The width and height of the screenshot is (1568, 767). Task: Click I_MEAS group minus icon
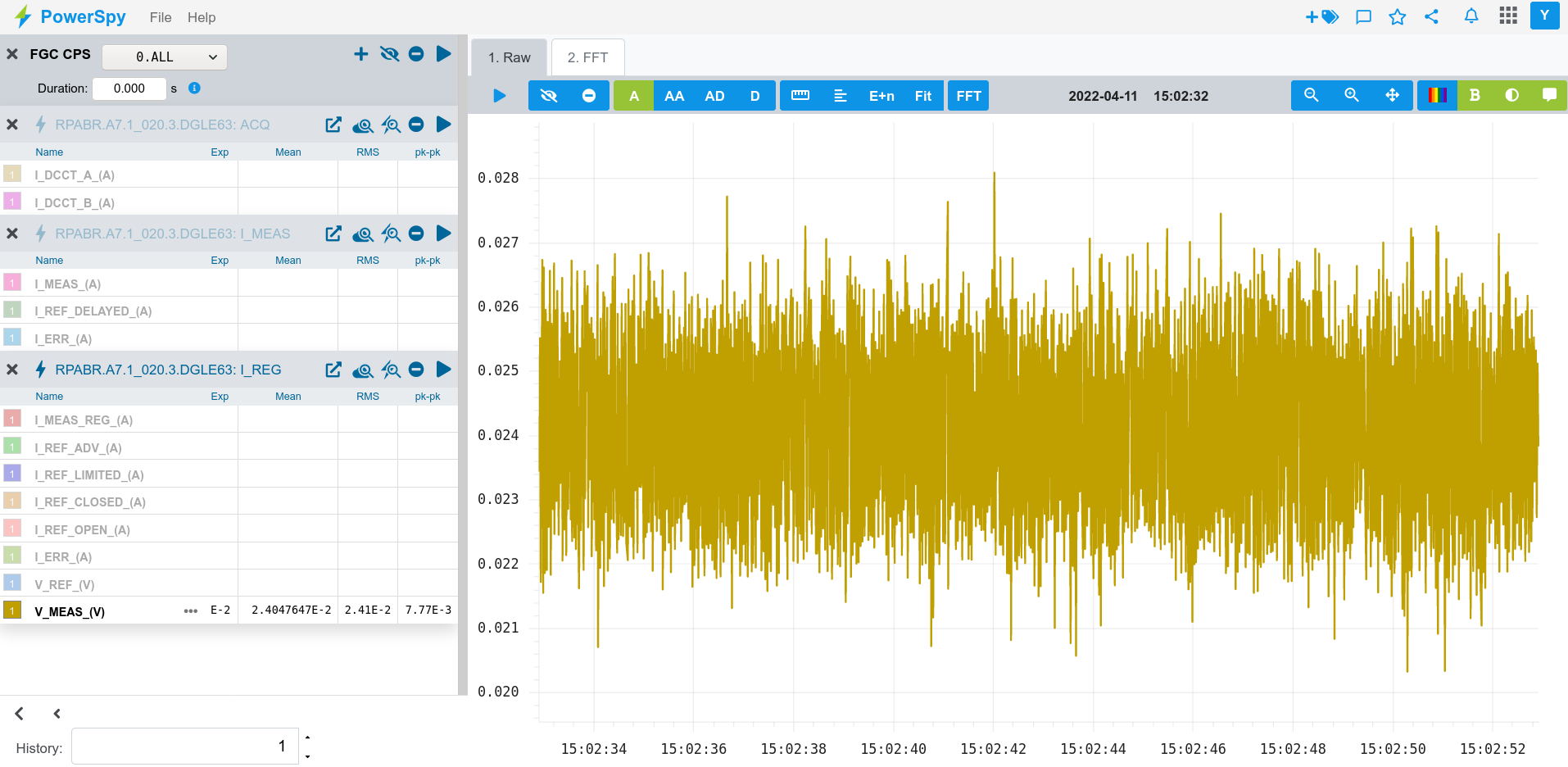(x=416, y=234)
